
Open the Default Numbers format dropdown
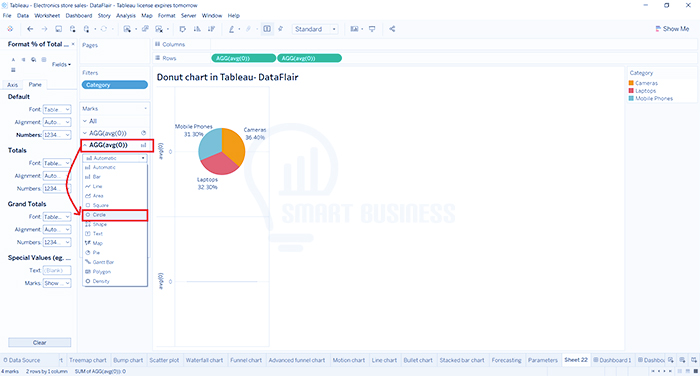coord(57,135)
